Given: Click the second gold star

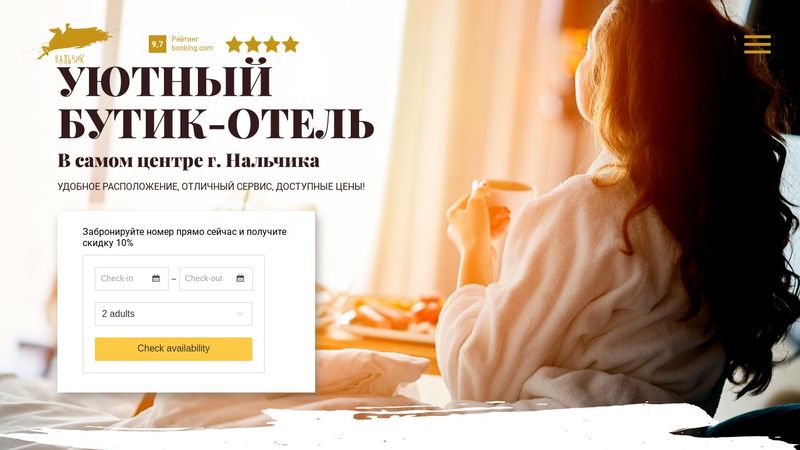Looking at the screenshot, I should click(253, 44).
